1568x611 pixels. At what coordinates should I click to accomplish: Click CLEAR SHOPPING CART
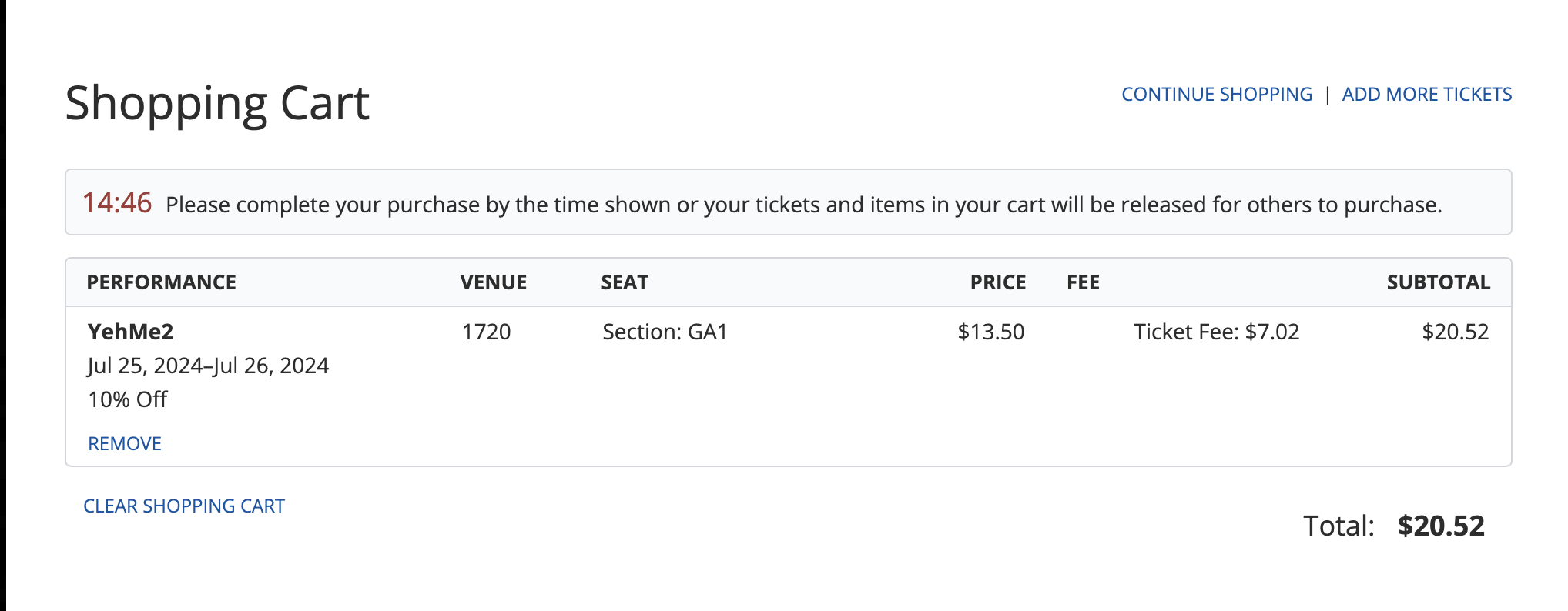(184, 506)
